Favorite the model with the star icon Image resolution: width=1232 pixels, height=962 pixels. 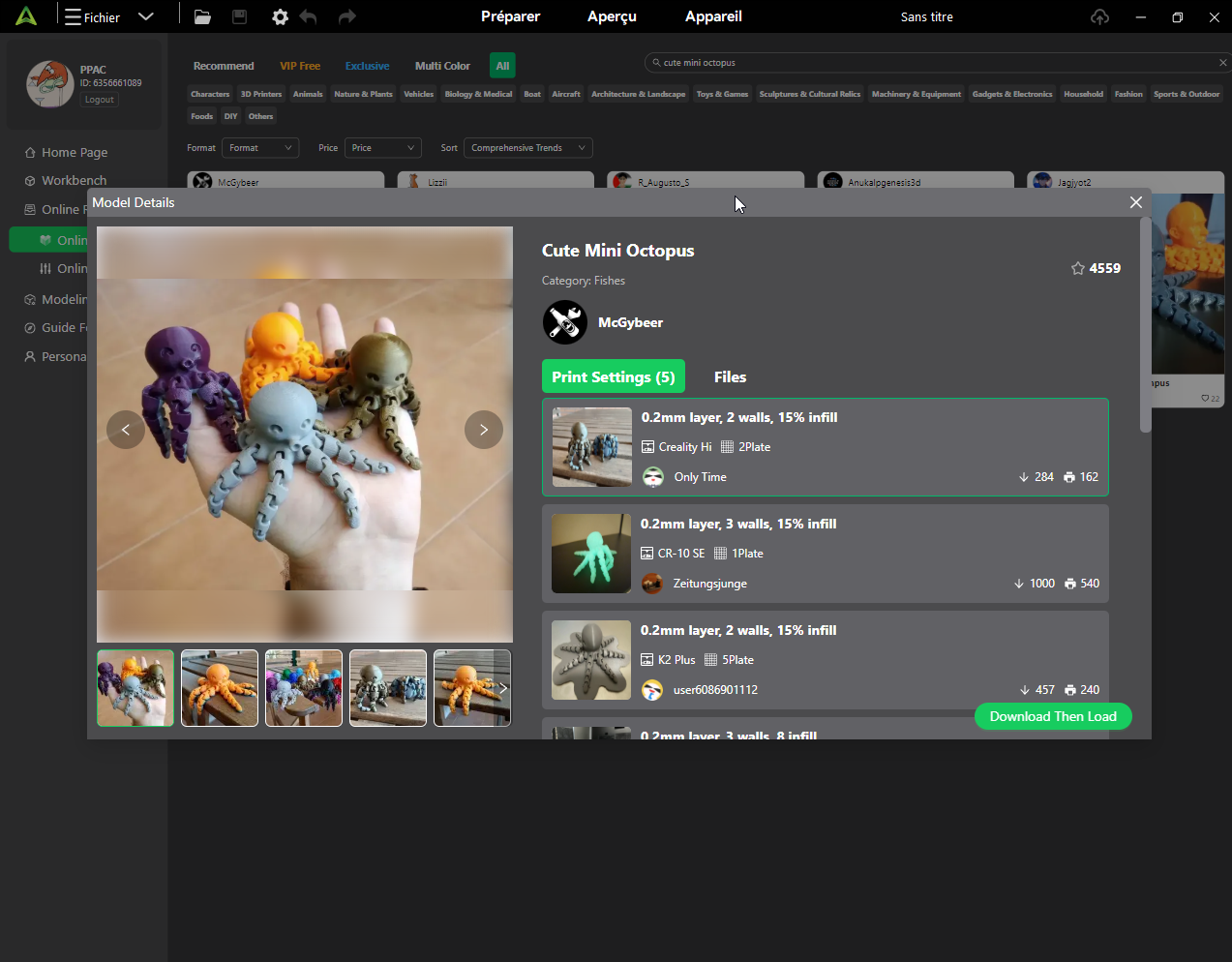pos(1078,268)
